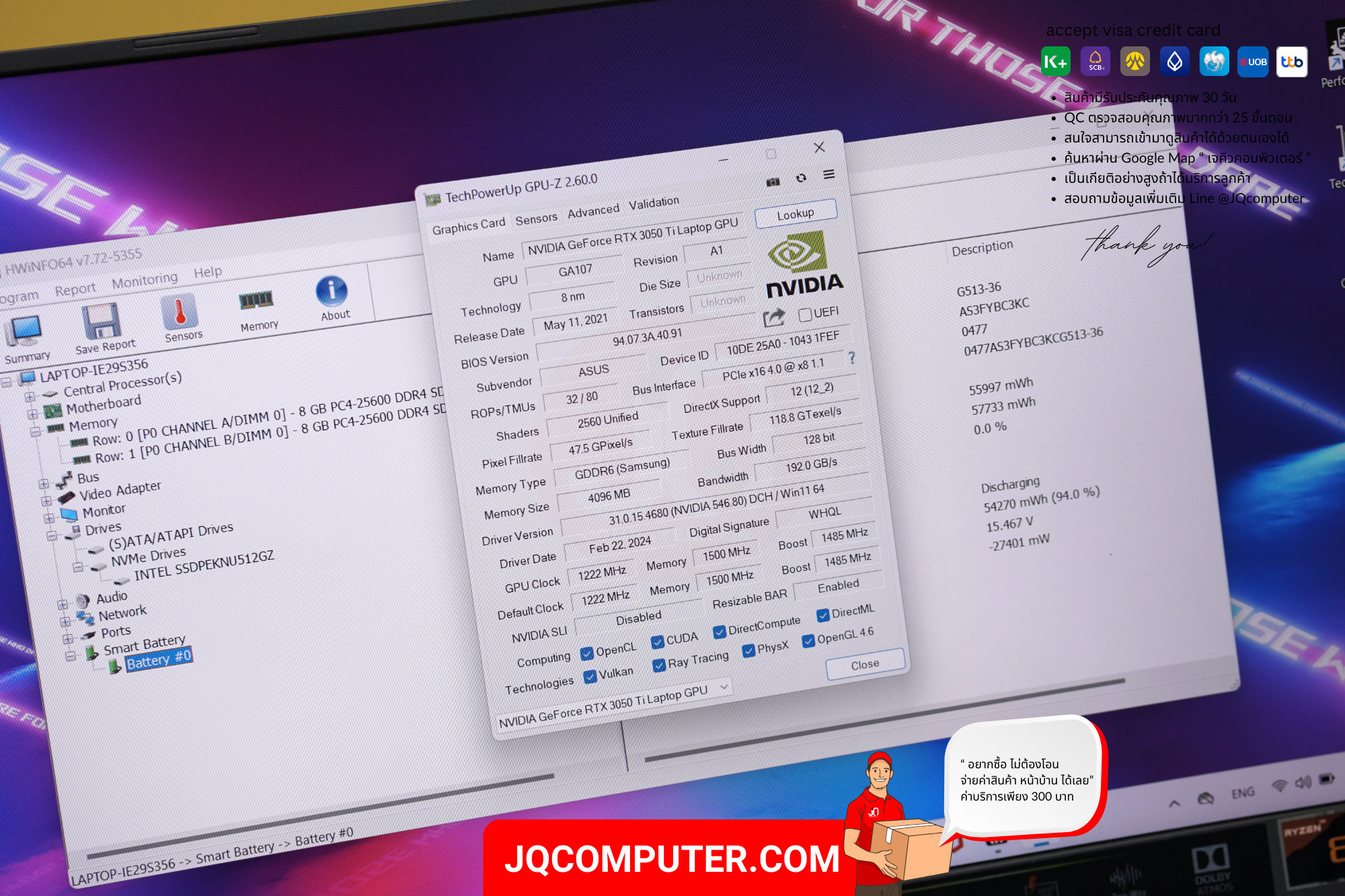This screenshot has width=1345, height=896.
Task: Toggle the OpenGL 4.6 checkbox
Action: (x=808, y=641)
